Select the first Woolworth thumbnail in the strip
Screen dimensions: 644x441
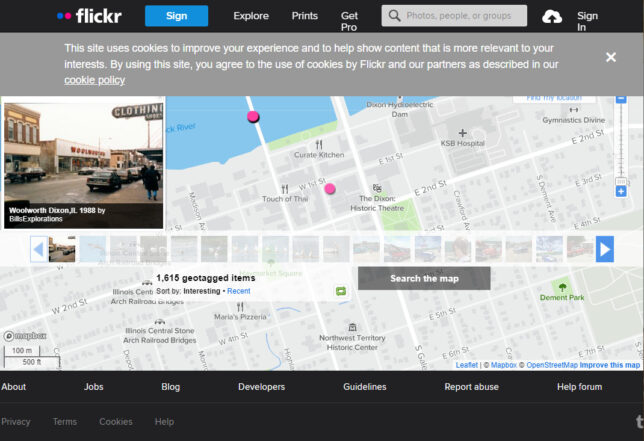[62, 249]
